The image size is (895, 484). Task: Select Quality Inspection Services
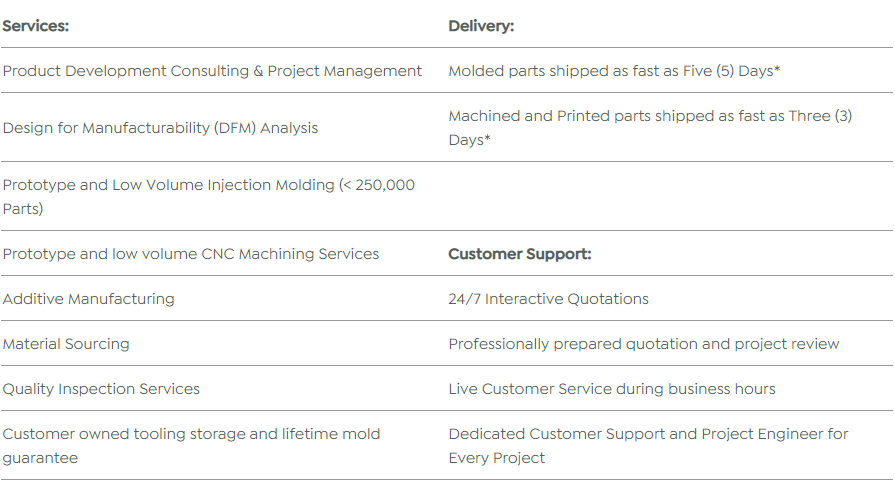[101, 389]
